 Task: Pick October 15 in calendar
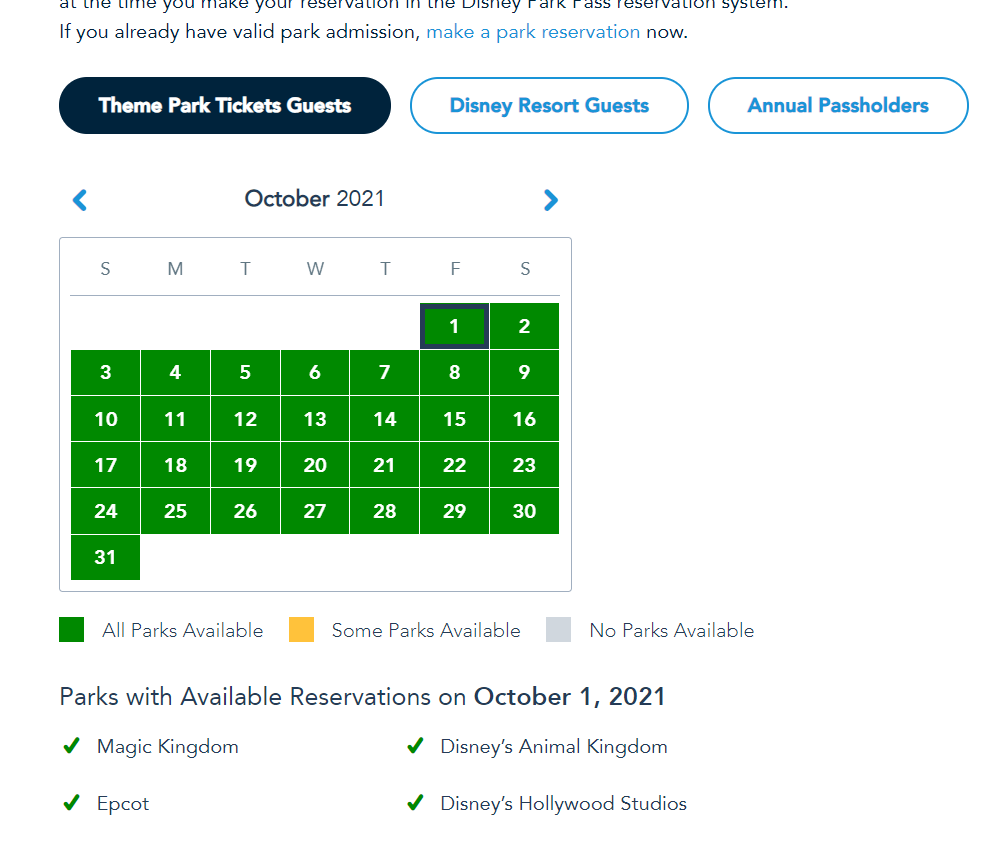pyautogui.click(x=454, y=419)
